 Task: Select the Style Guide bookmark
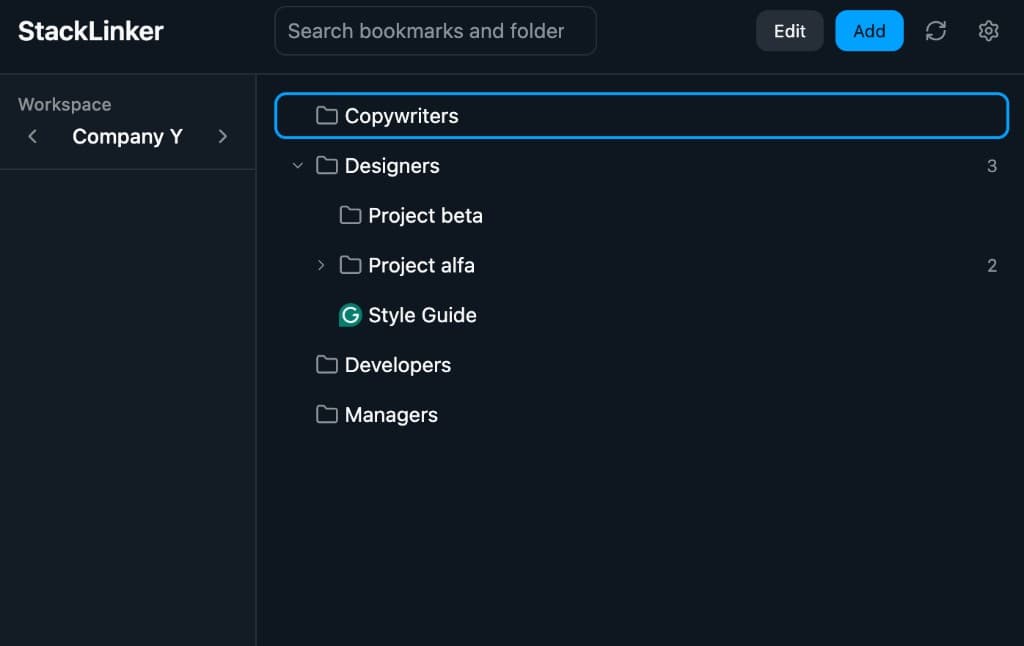[x=421, y=315]
